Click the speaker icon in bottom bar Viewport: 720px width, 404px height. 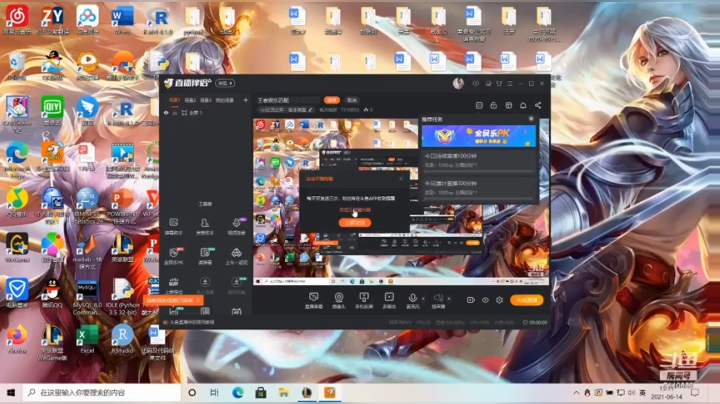(x=439, y=300)
